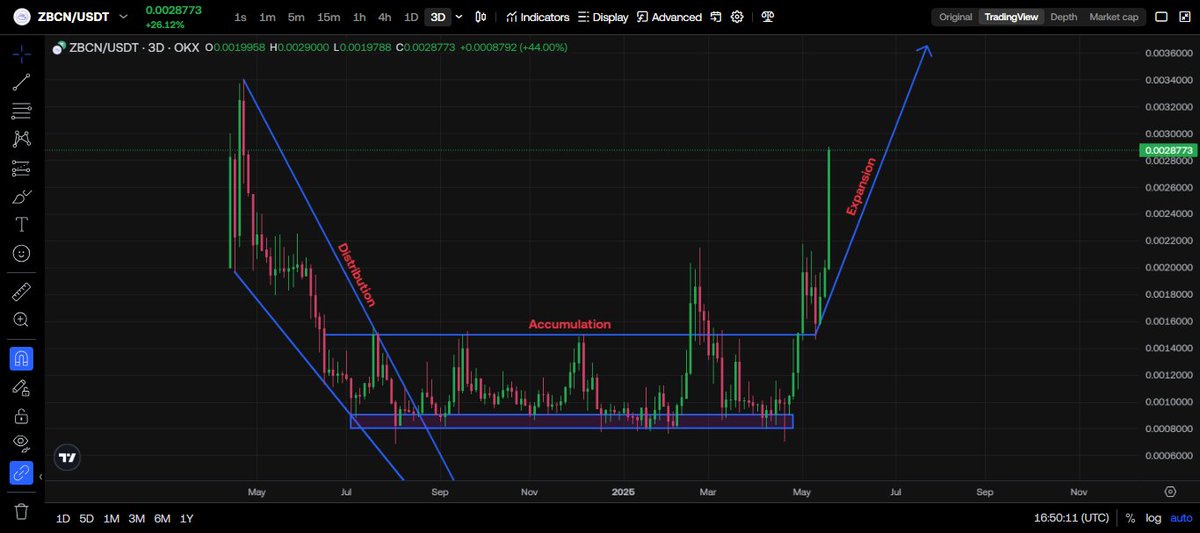The image size is (1200, 533).
Task: Select the 1s timeframe
Action: (x=240, y=17)
